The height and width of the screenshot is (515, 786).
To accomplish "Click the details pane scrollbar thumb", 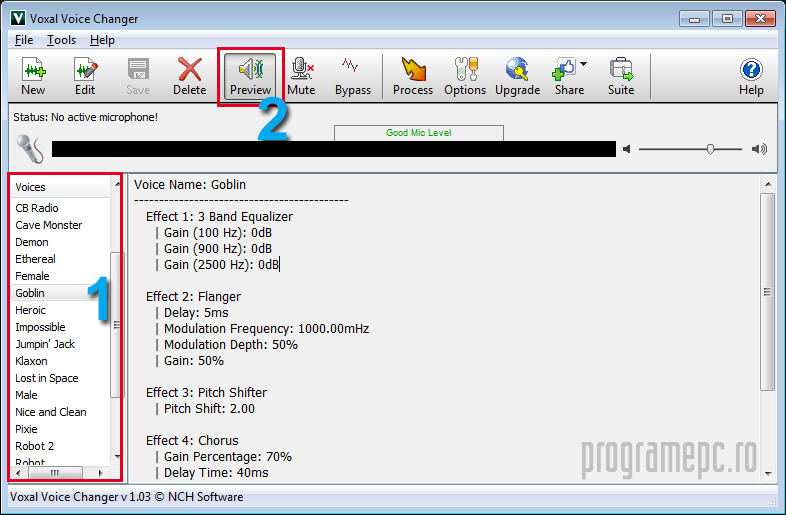I will [x=767, y=292].
